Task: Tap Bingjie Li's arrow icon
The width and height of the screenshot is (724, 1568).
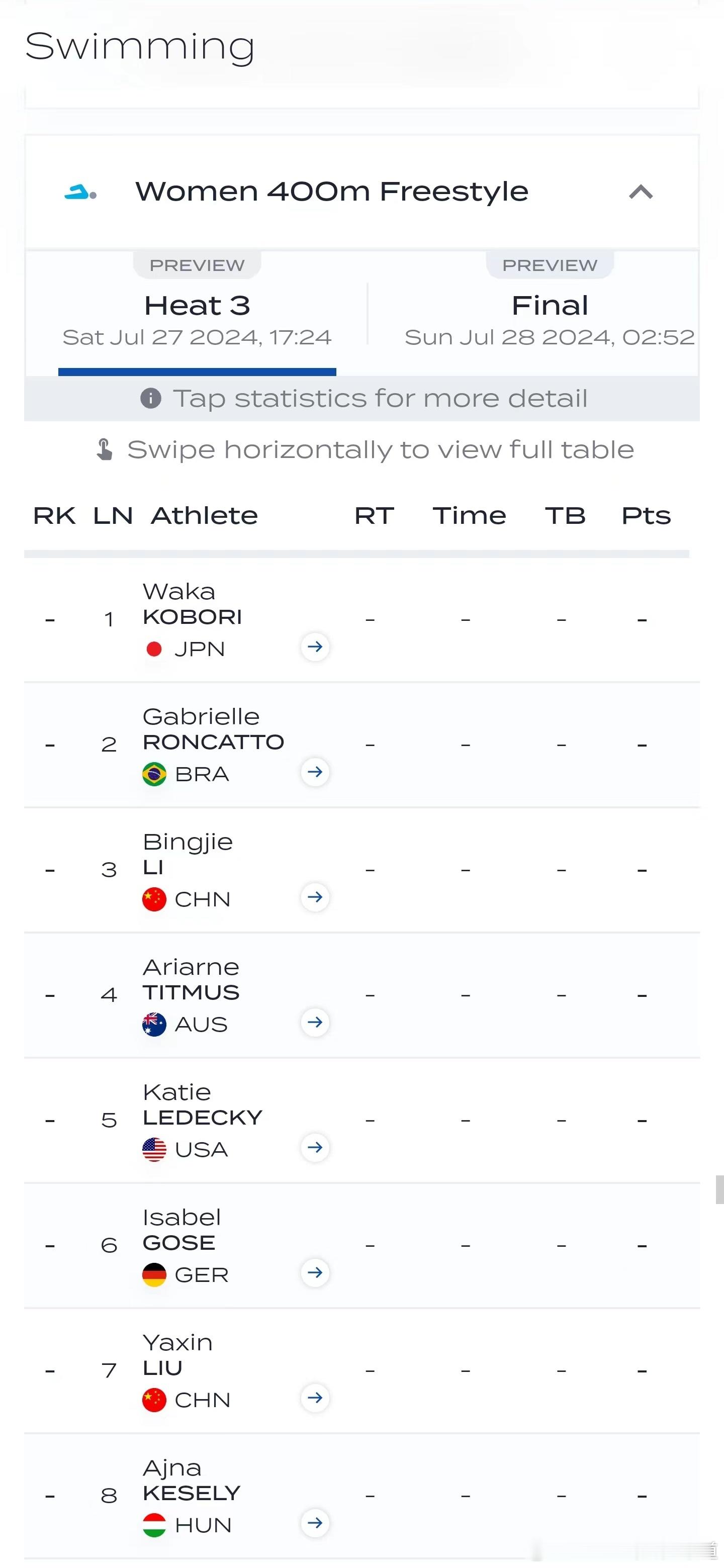Action: [x=315, y=897]
